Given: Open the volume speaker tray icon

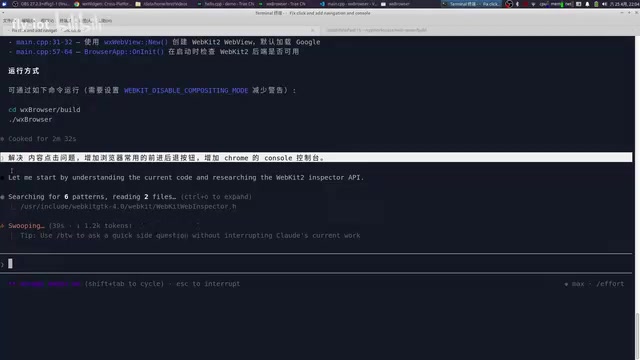Looking at the screenshot, I should coord(604,4).
